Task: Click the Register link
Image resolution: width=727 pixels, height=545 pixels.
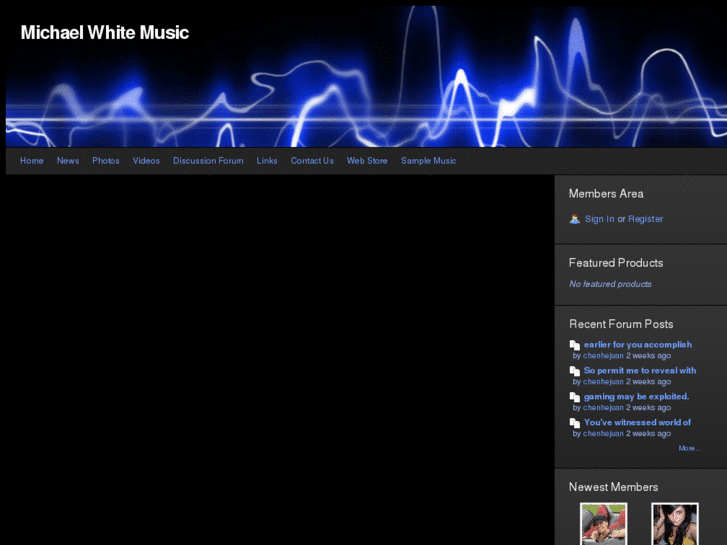Action: [645, 219]
